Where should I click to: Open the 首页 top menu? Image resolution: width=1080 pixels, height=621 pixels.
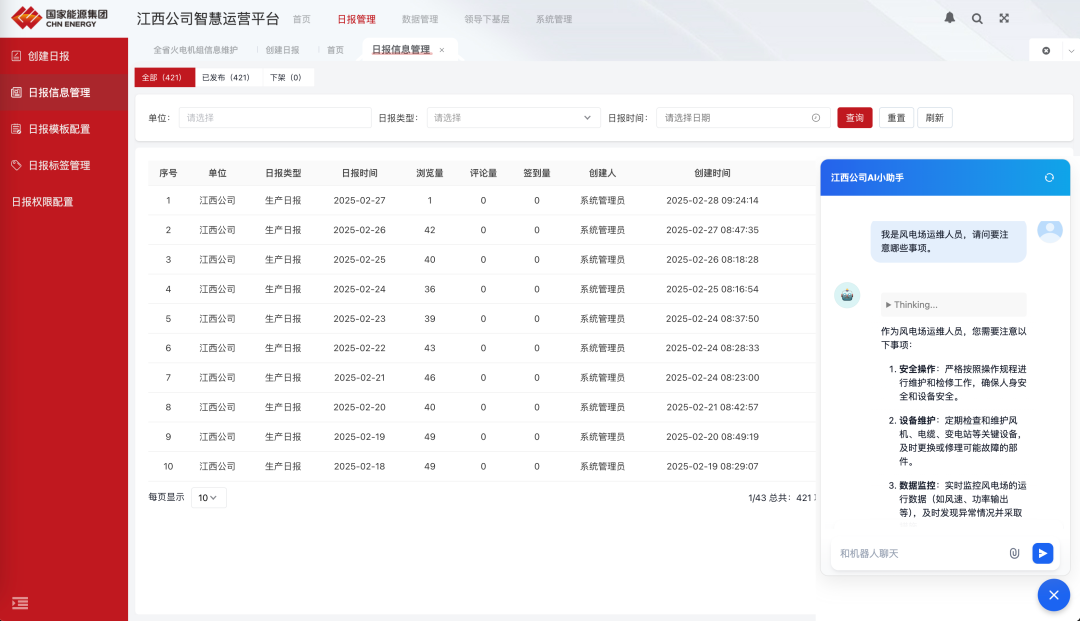click(x=302, y=19)
